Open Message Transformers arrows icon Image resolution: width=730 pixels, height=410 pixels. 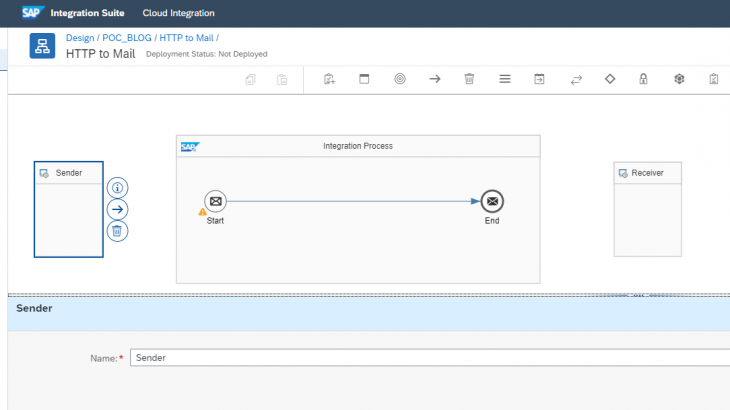coord(576,80)
